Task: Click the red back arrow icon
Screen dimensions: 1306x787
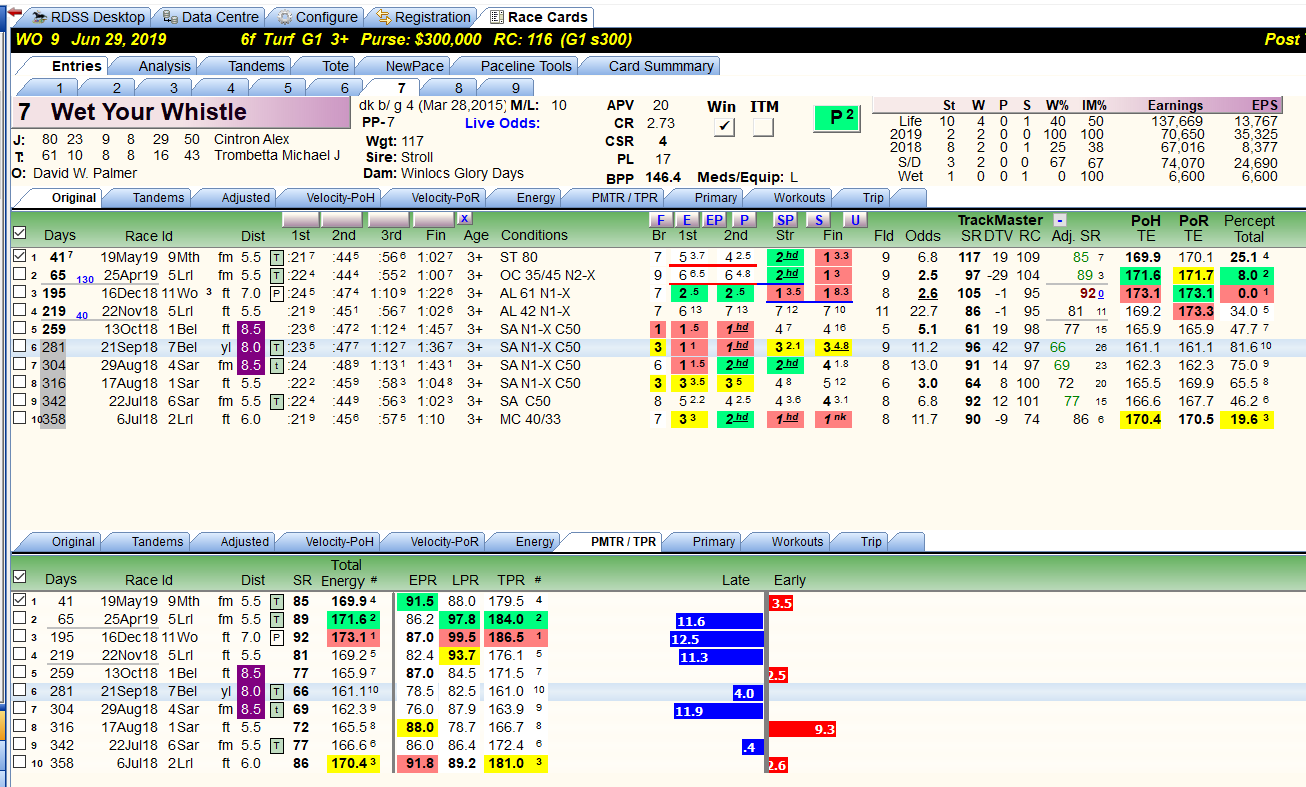Action: (14, 12)
